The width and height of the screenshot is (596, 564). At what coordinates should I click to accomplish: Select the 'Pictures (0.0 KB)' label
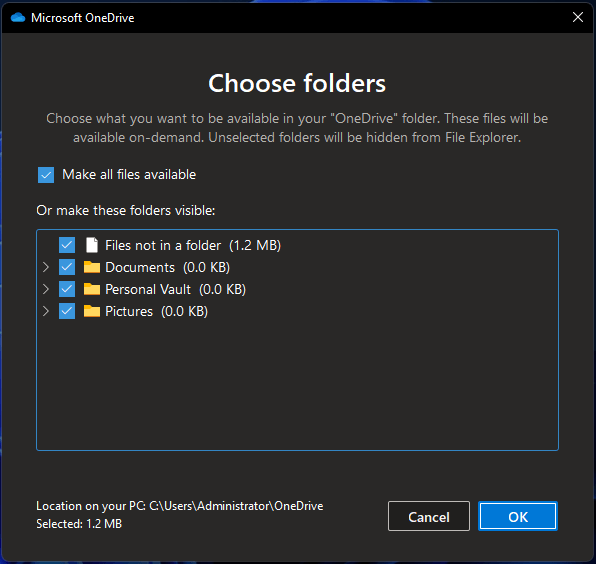pos(157,311)
